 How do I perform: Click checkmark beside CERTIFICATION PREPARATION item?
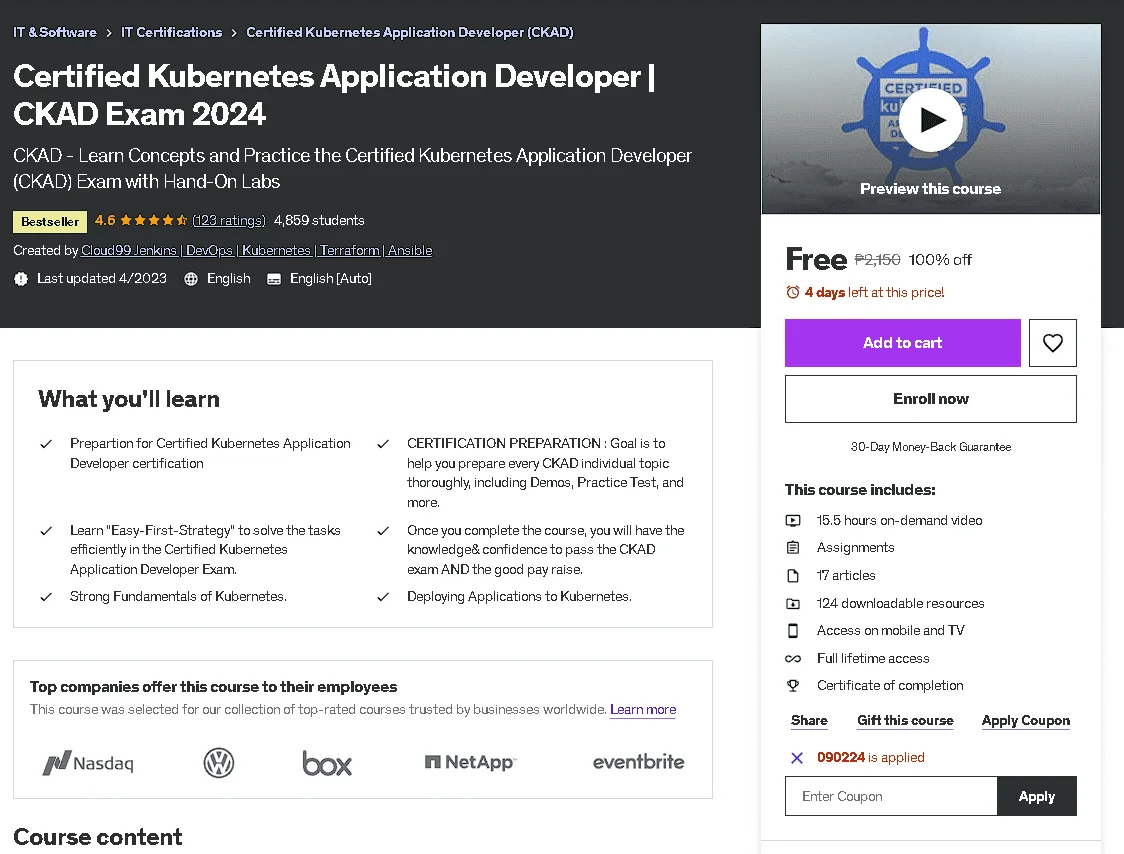383,445
